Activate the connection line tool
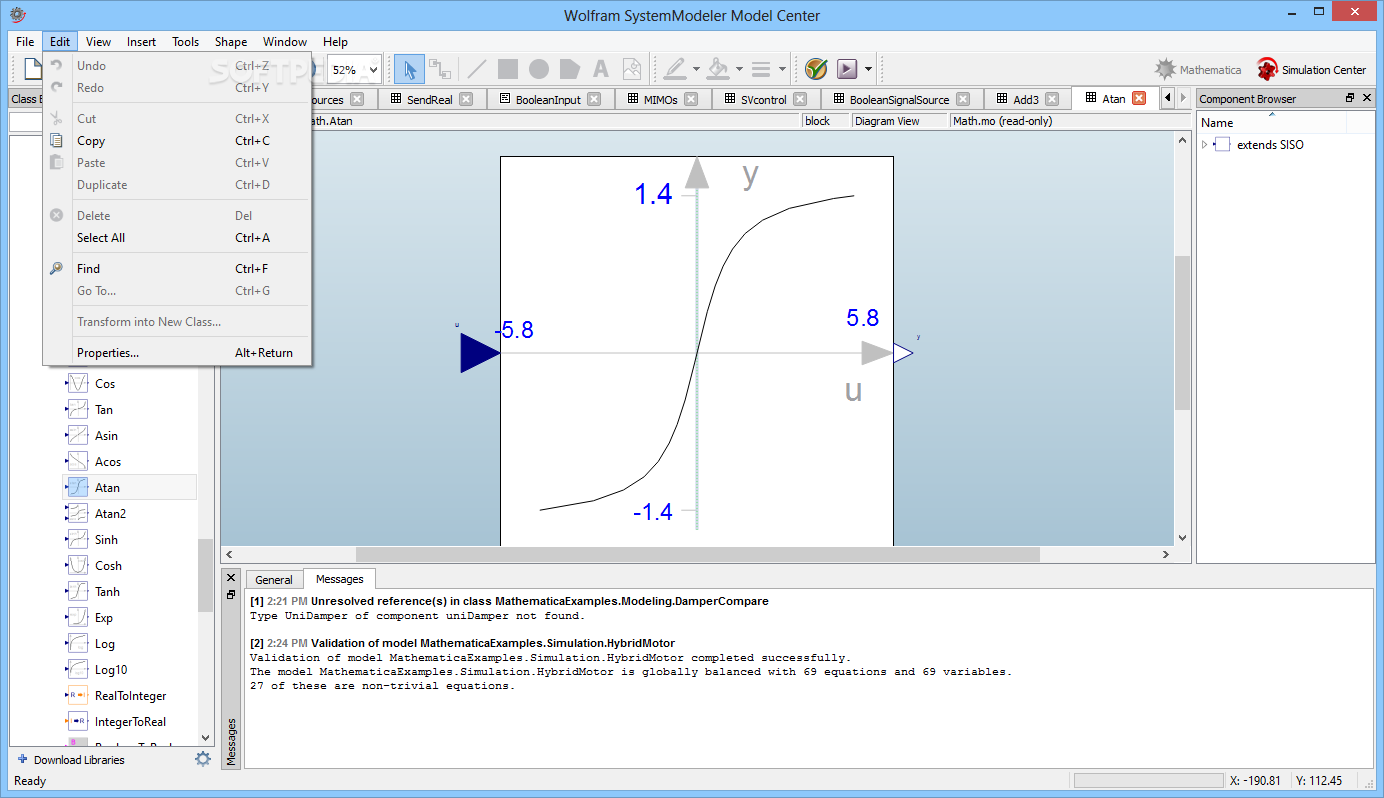1384x798 pixels. pos(439,69)
